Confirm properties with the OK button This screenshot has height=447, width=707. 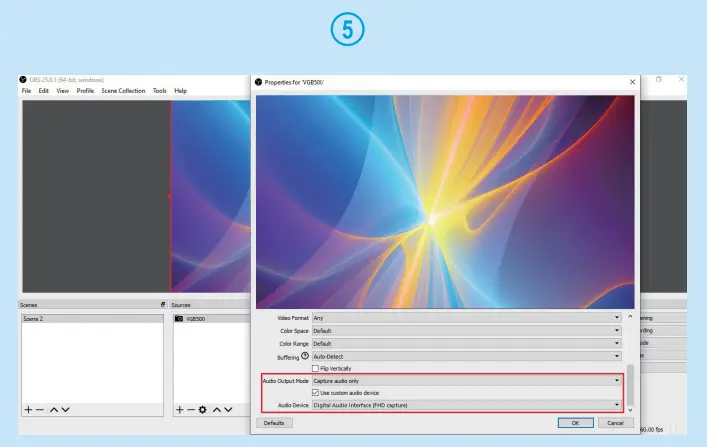pyautogui.click(x=575, y=423)
